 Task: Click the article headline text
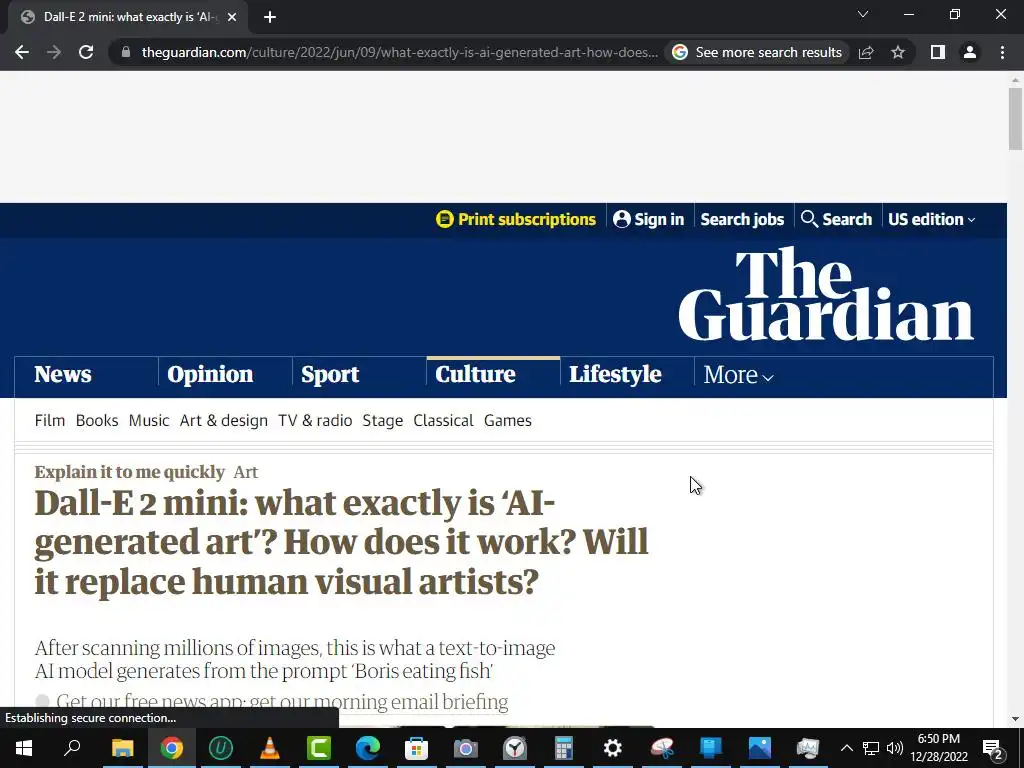point(341,542)
